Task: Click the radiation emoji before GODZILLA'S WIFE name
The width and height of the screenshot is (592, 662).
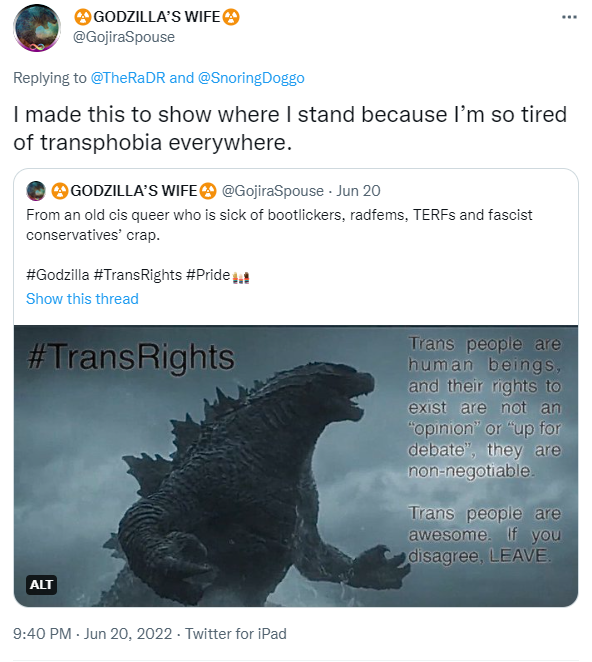Action: pyautogui.click(x=83, y=17)
